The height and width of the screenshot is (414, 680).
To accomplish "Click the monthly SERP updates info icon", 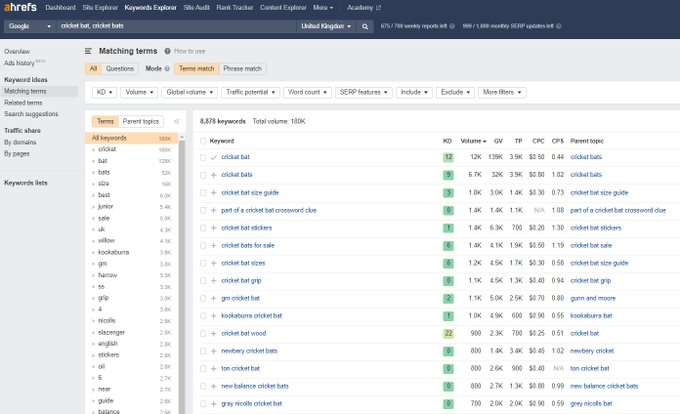I will coord(559,26).
